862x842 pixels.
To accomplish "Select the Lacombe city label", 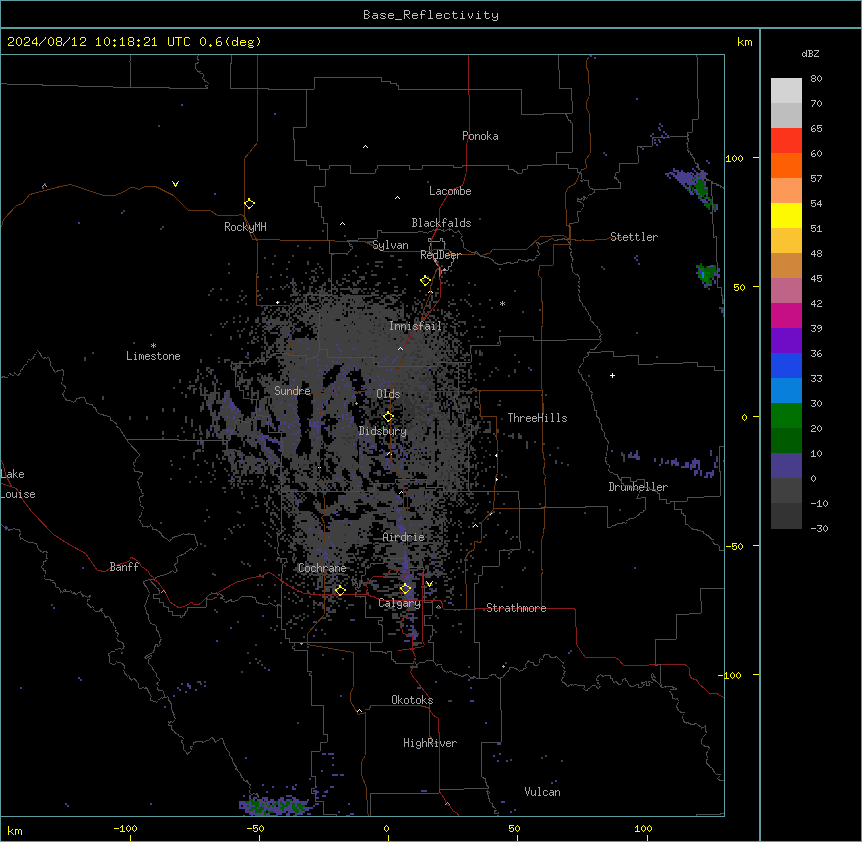I will 450,191.
